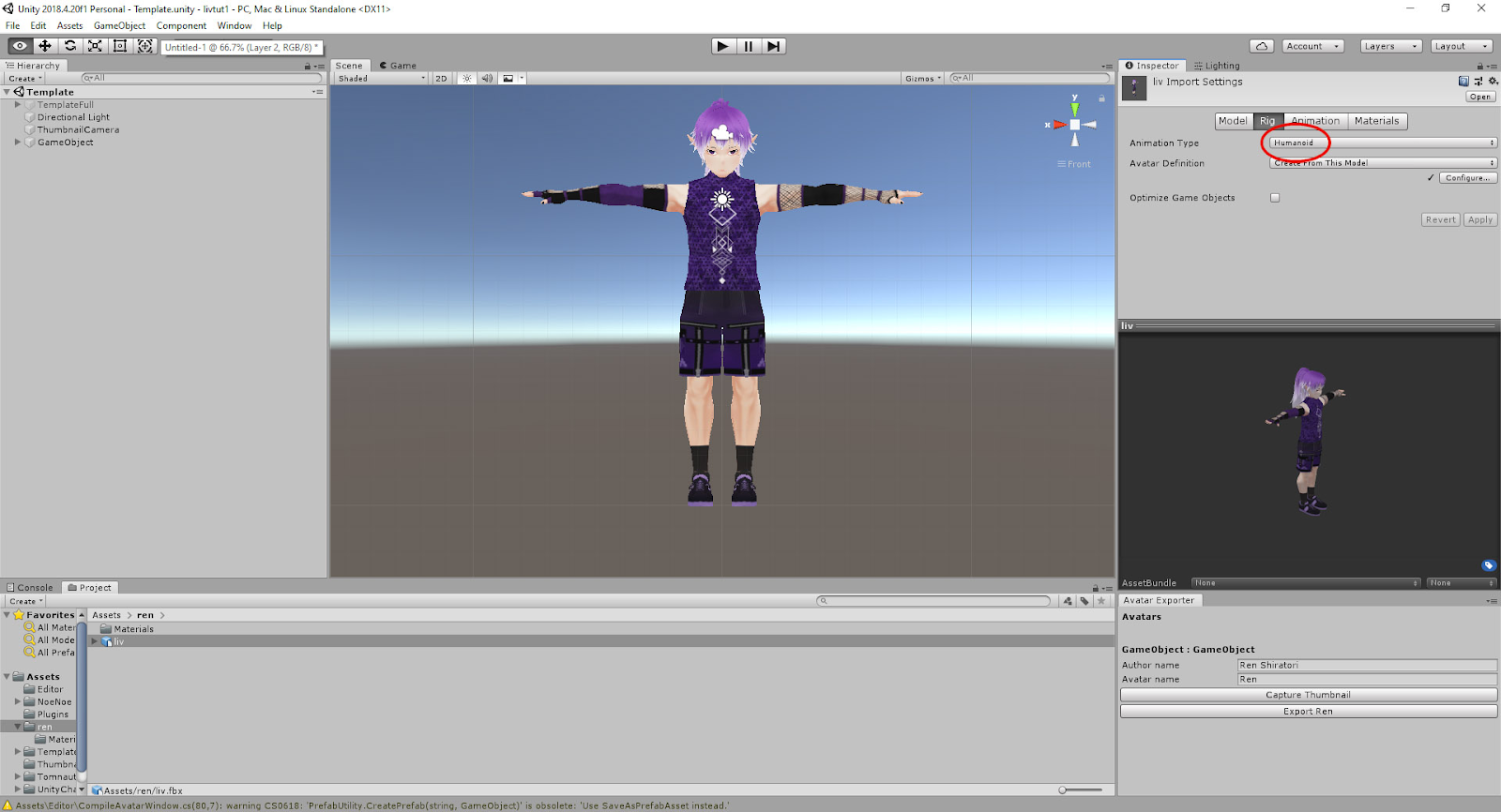Open Layers dropdown
The width and height of the screenshot is (1501, 812).
1390,46
